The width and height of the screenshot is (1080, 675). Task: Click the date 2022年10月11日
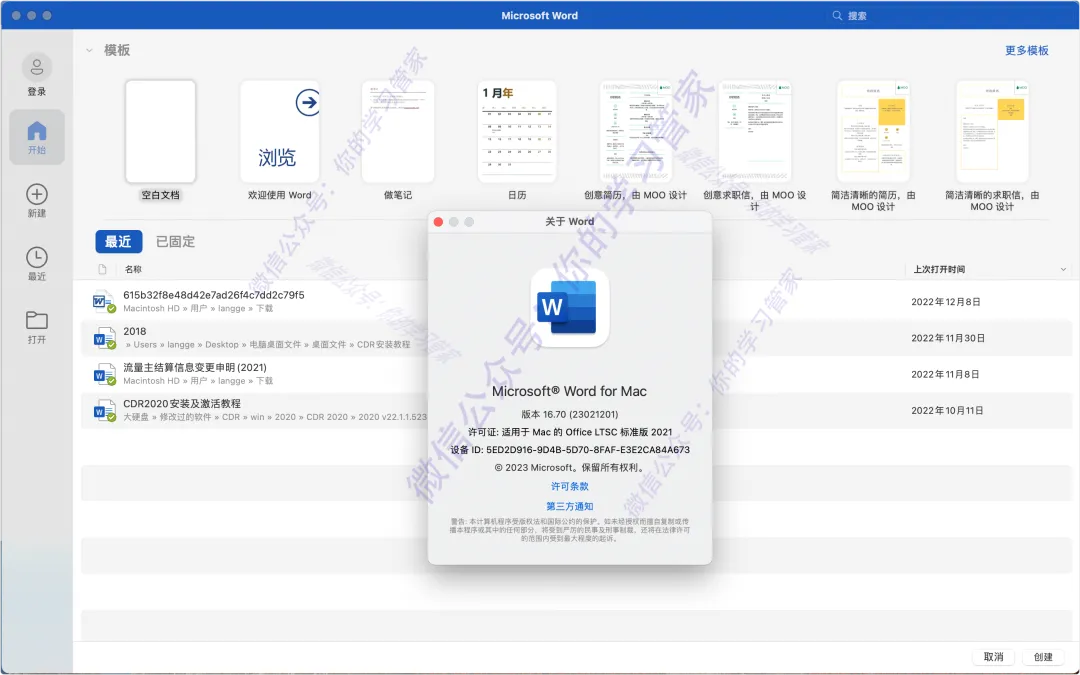(x=947, y=411)
